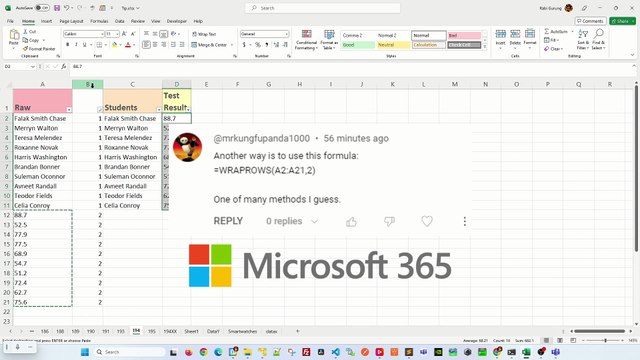Switch to the Formulas ribbon tab
This screenshot has width=640, height=360.
click(99, 21)
